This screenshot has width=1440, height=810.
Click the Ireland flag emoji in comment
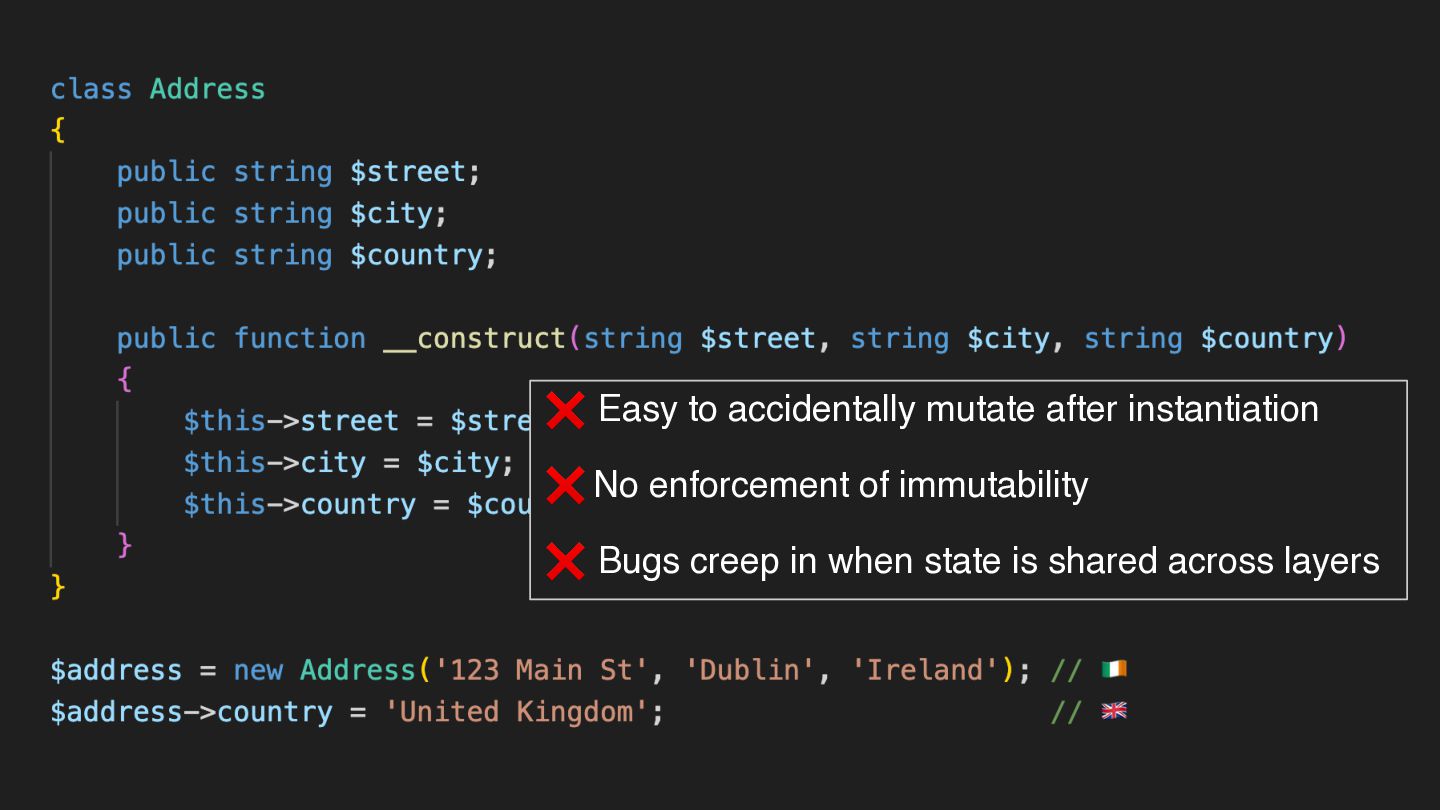(x=1114, y=669)
